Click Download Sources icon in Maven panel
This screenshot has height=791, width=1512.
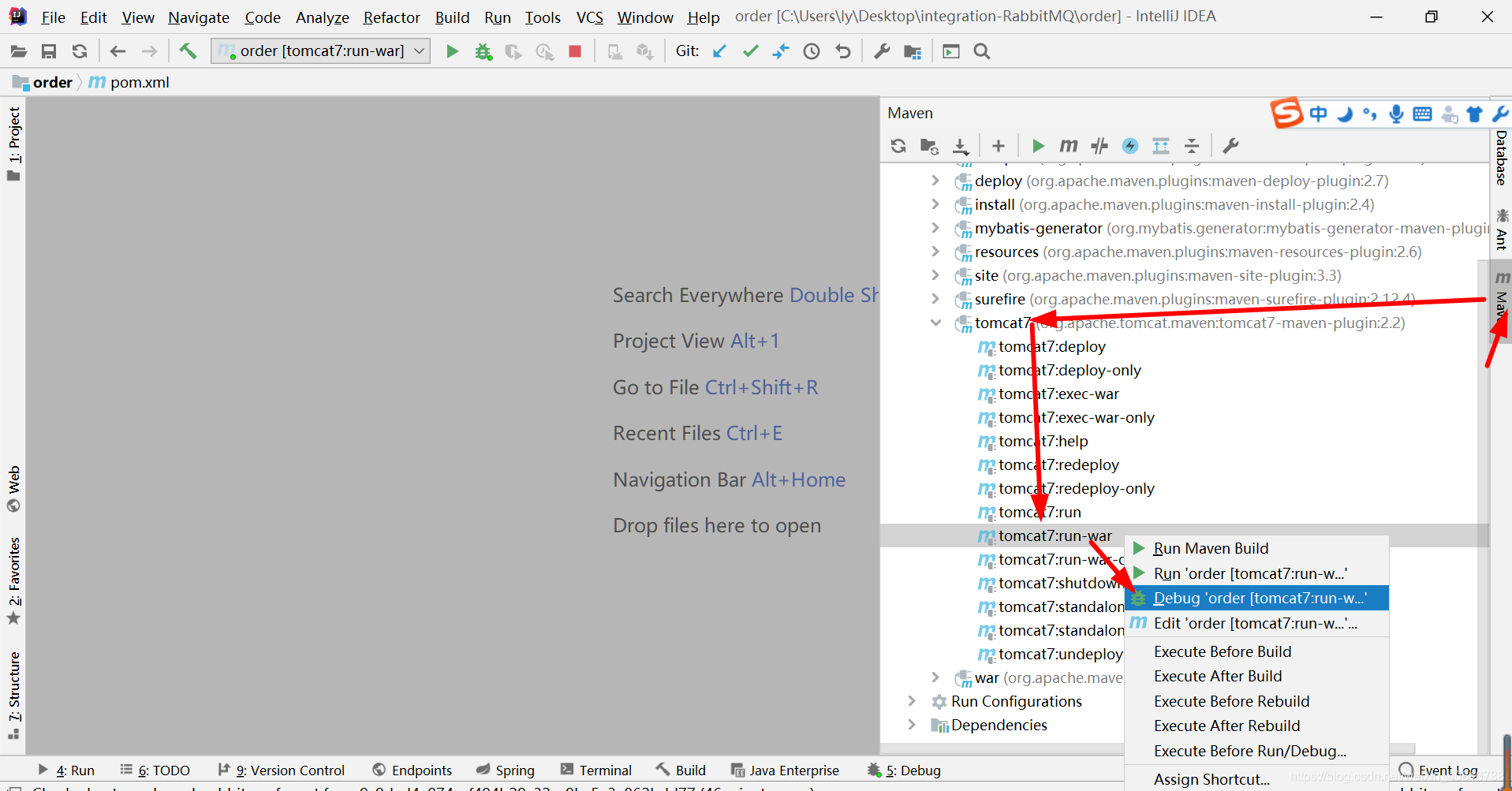[x=961, y=146]
